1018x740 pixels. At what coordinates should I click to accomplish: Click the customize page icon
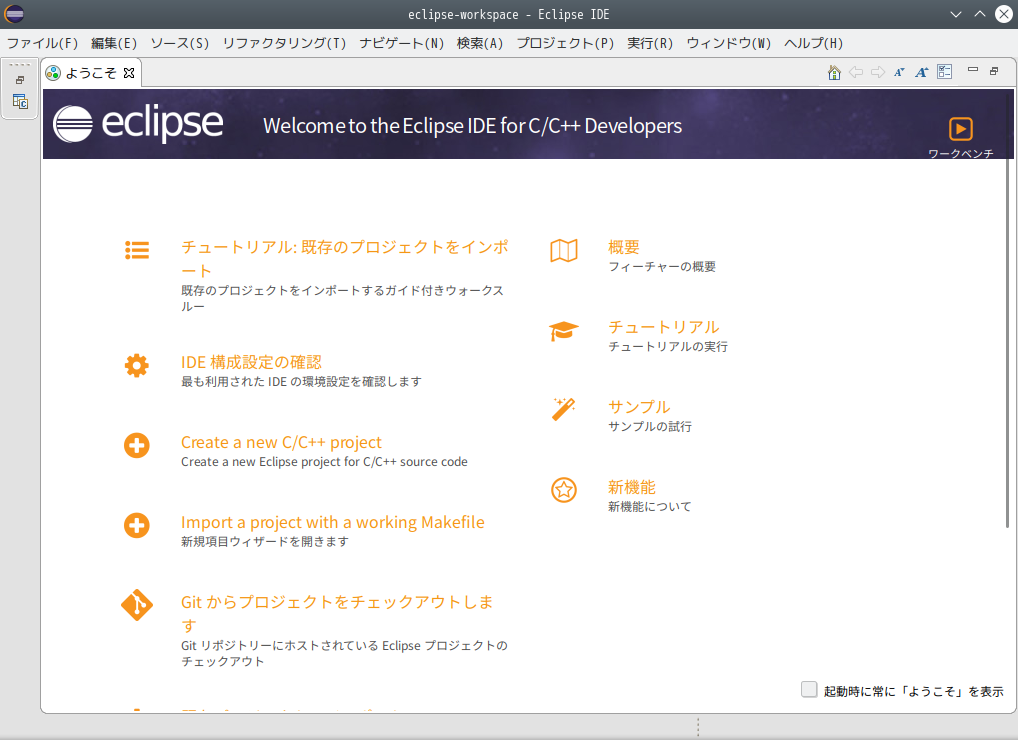coord(945,71)
